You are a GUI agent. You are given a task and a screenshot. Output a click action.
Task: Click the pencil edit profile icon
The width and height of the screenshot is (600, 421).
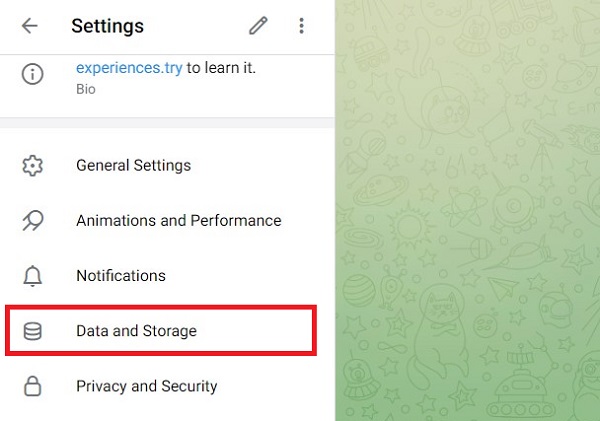259,26
